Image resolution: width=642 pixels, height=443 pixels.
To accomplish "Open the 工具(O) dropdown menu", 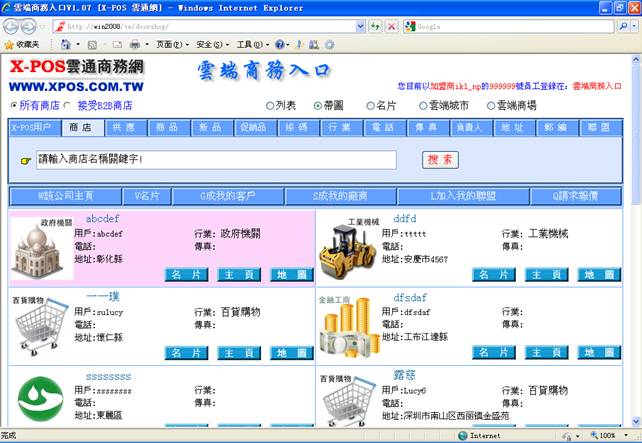I will coord(251,45).
